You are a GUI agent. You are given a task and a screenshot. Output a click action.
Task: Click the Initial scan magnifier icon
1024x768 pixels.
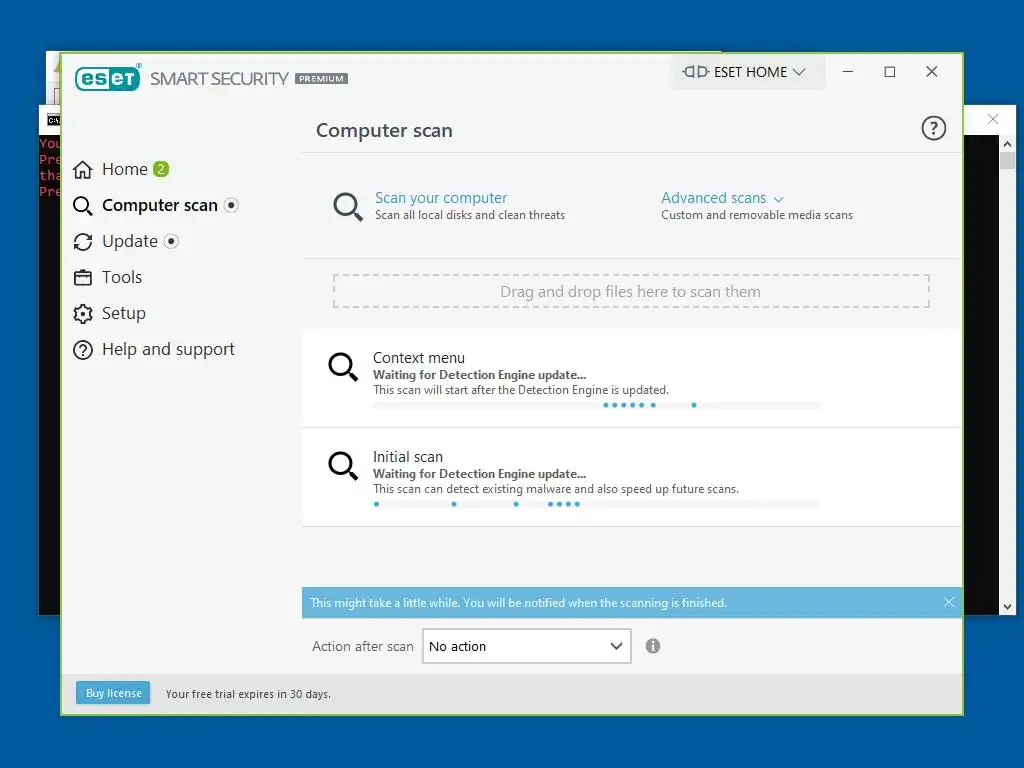[343, 466]
